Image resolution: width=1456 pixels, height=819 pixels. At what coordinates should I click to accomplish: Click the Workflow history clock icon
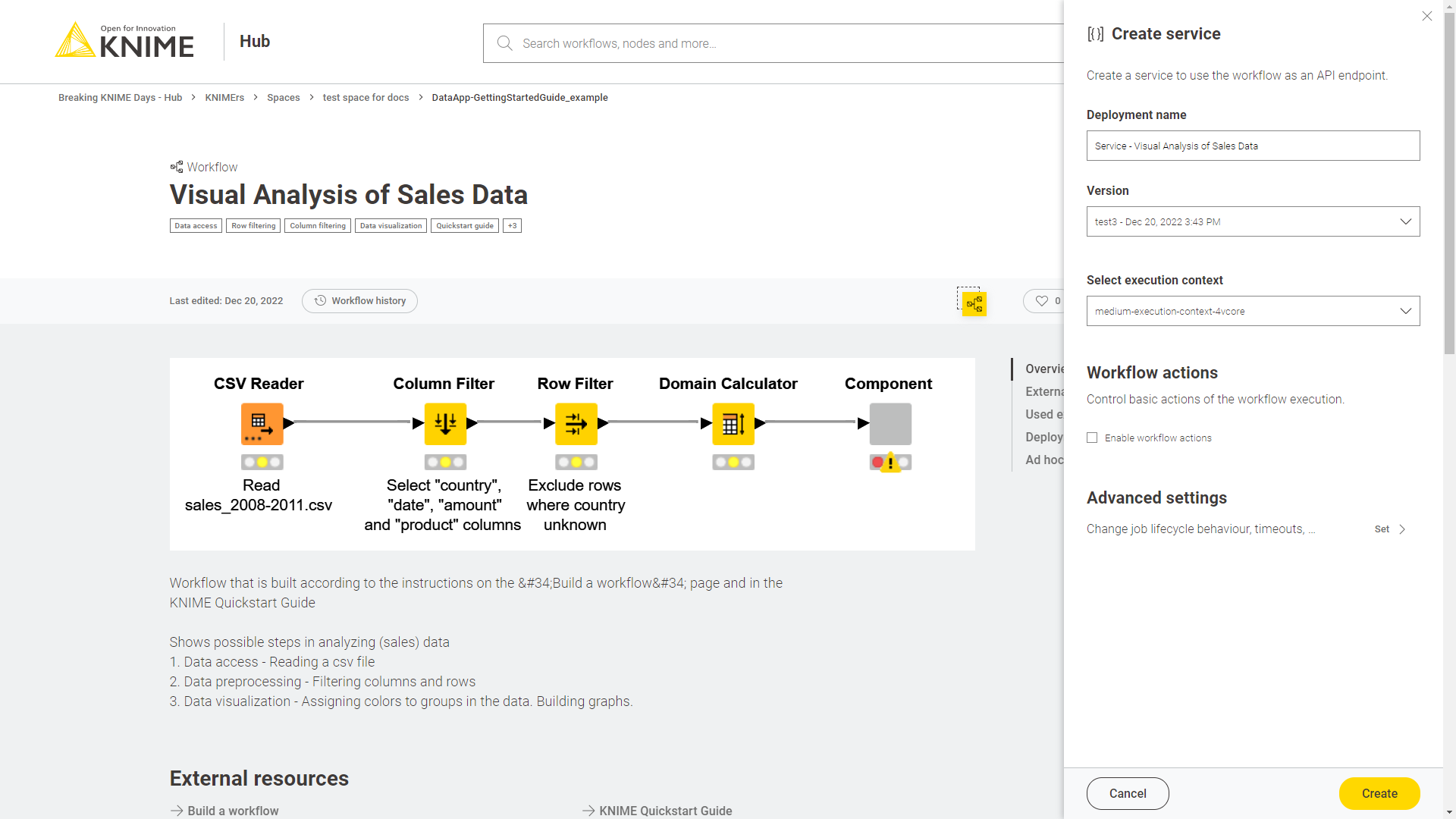(320, 301)
